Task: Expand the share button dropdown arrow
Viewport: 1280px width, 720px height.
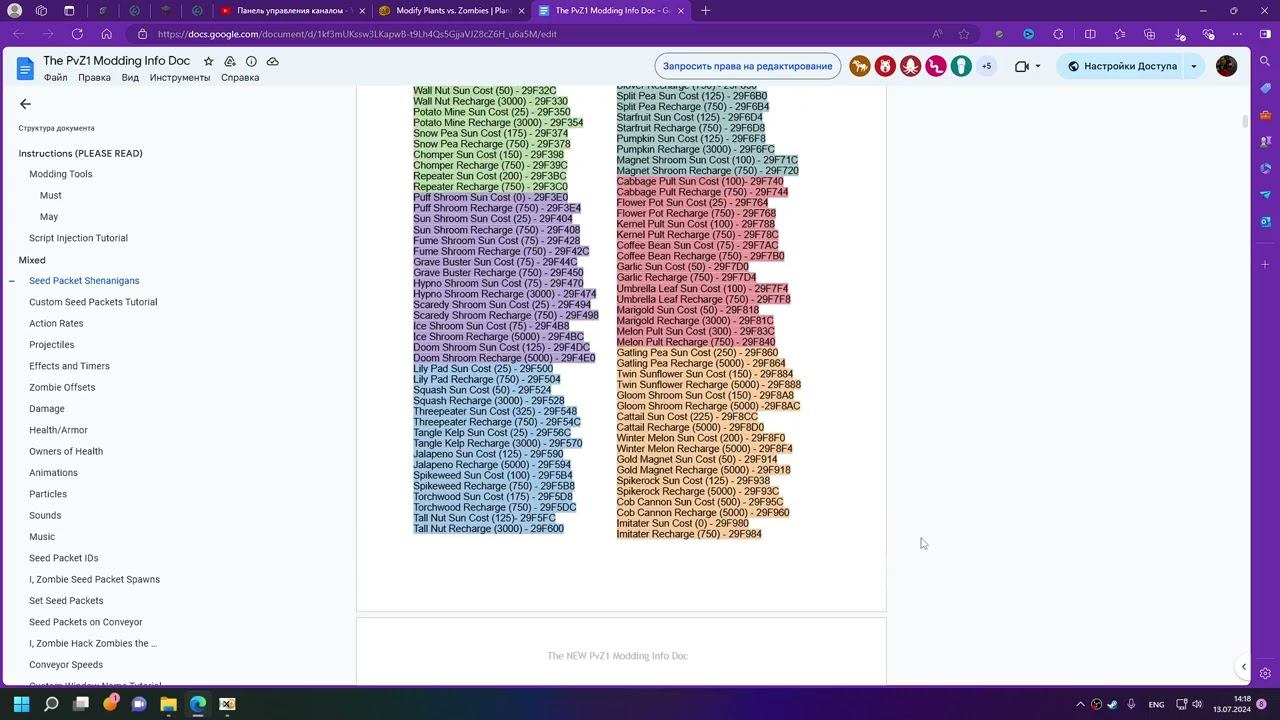Action: coord(1193,67)
